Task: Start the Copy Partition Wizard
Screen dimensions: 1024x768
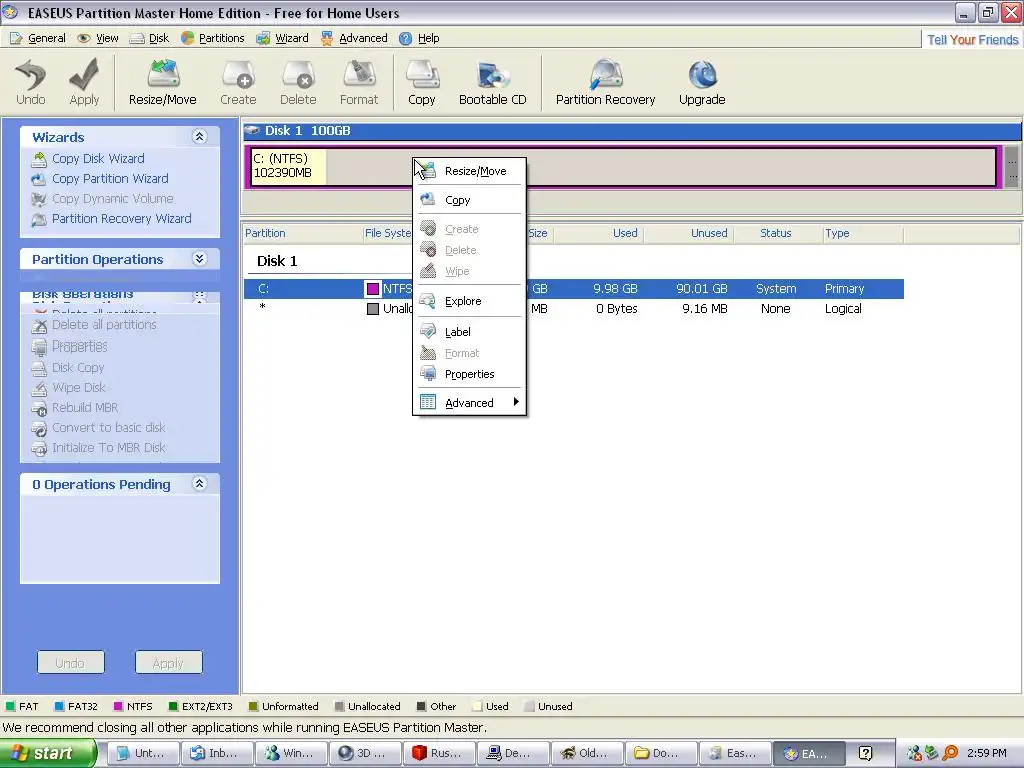Action: [110, 179]
